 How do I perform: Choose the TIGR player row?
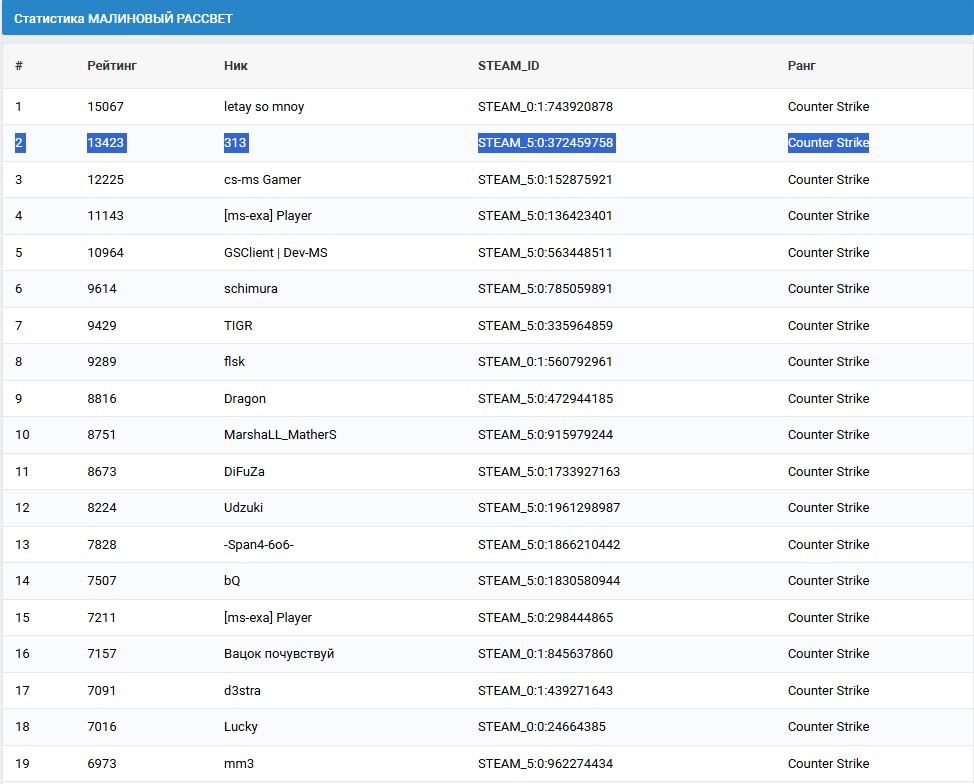[240, 326]
